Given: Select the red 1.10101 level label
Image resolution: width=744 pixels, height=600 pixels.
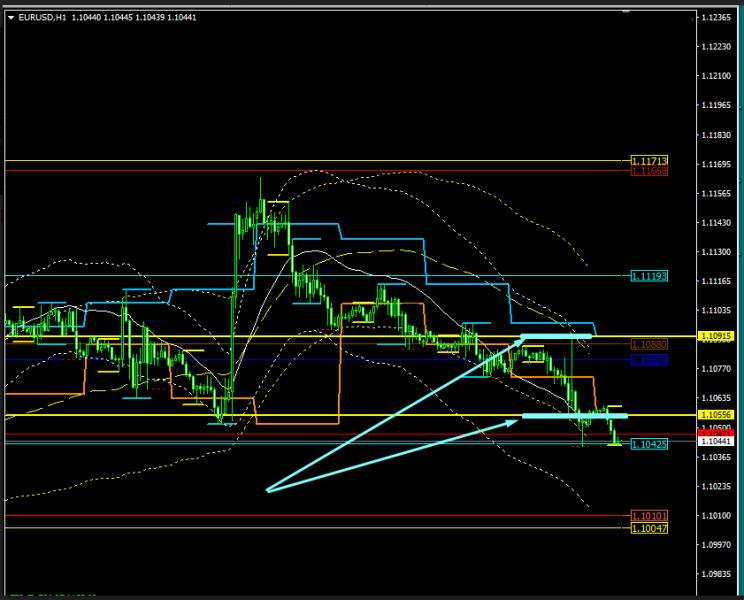Looking at the screenshot, I should [649, 516].
